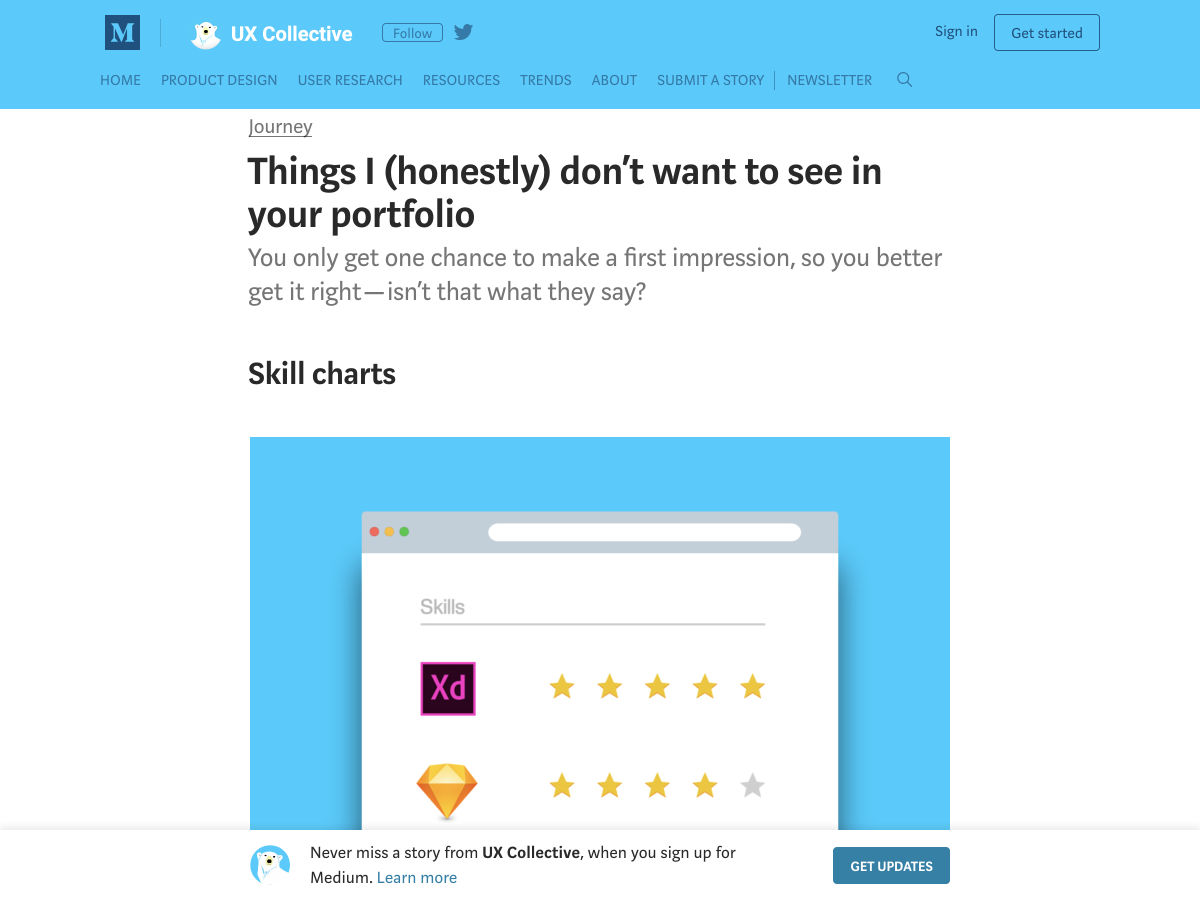This screenshot has width=1200, height=900.
Task: Click the first gold star in Xd row
Action: pos(562,686)
